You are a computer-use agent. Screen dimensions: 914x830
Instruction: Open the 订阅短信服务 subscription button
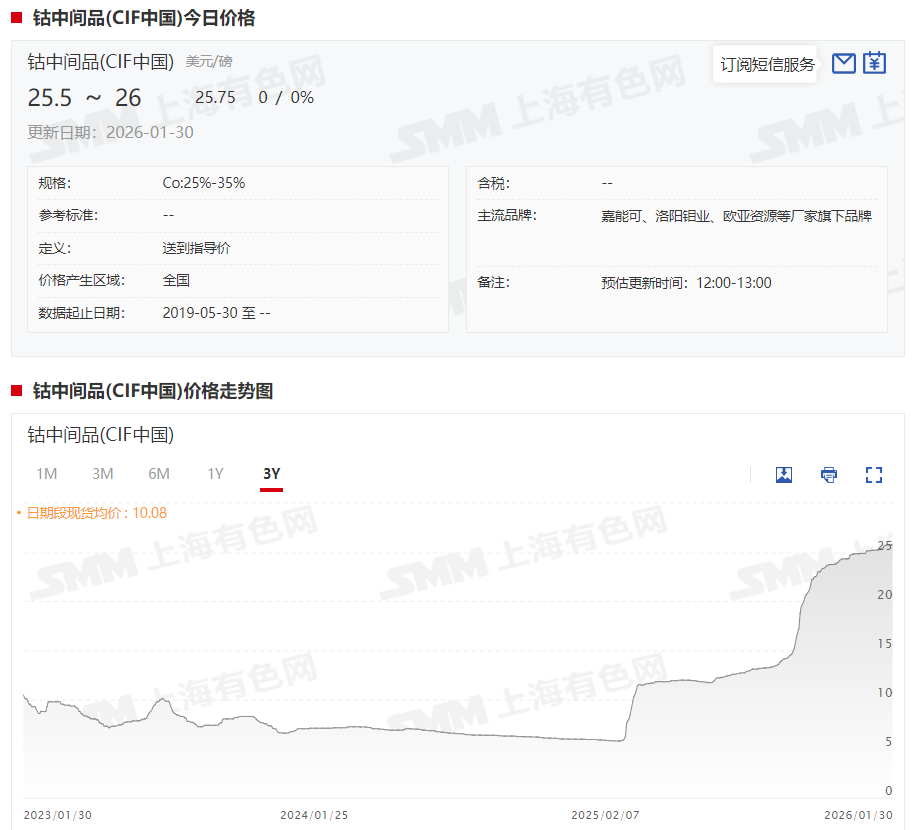(767, 65)
